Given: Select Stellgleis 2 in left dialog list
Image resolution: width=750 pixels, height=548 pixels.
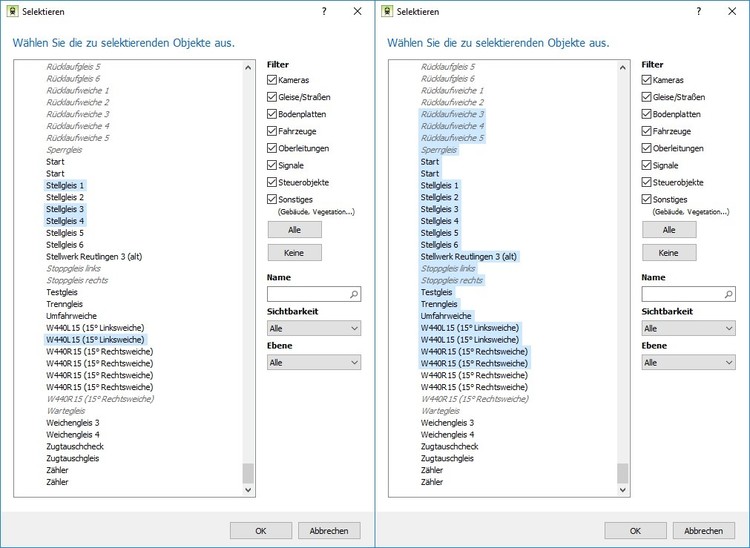Looking at the screenshot, I should (x=65, y=197).
